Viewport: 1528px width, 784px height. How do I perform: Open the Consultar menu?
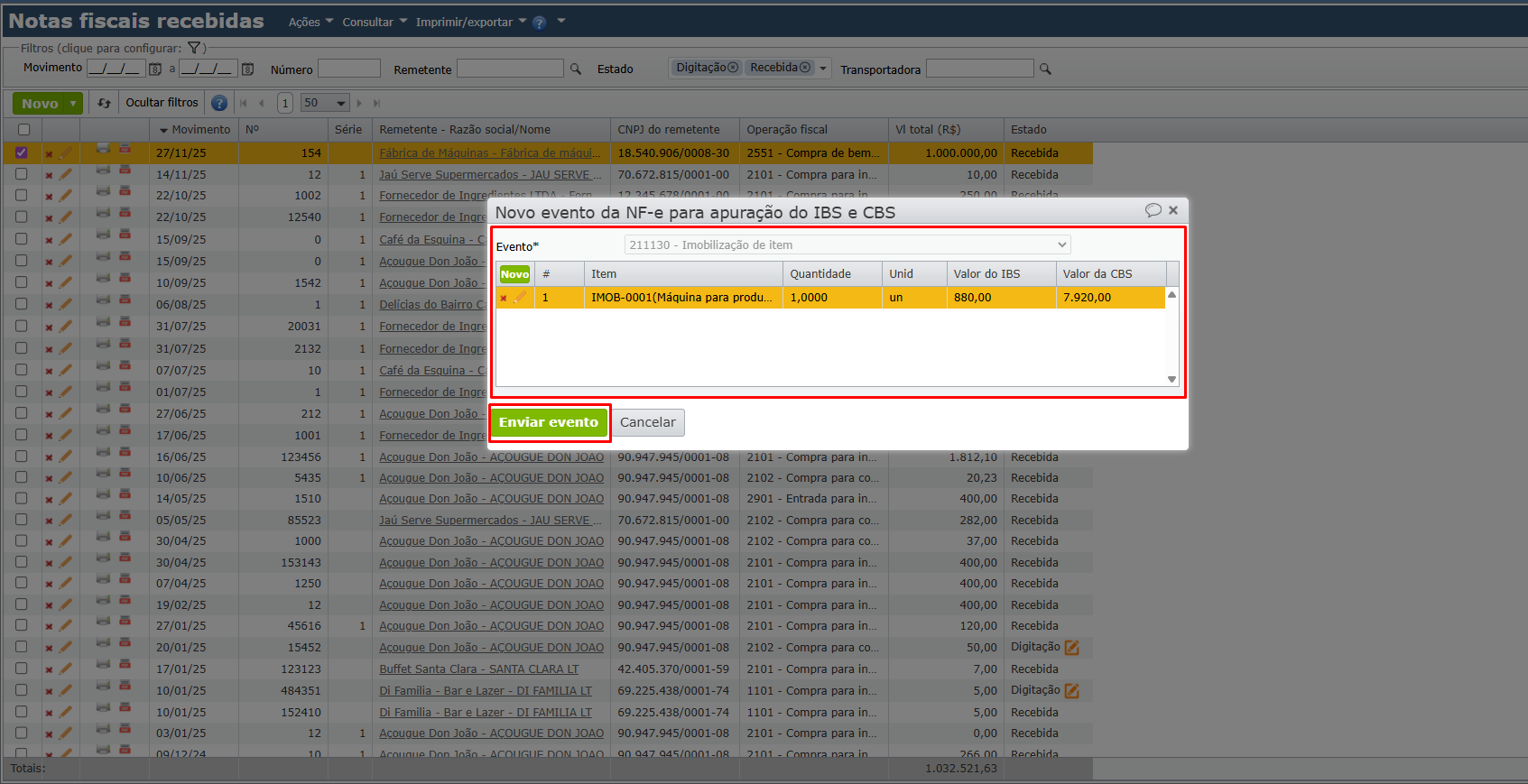(x=375, y=22)
